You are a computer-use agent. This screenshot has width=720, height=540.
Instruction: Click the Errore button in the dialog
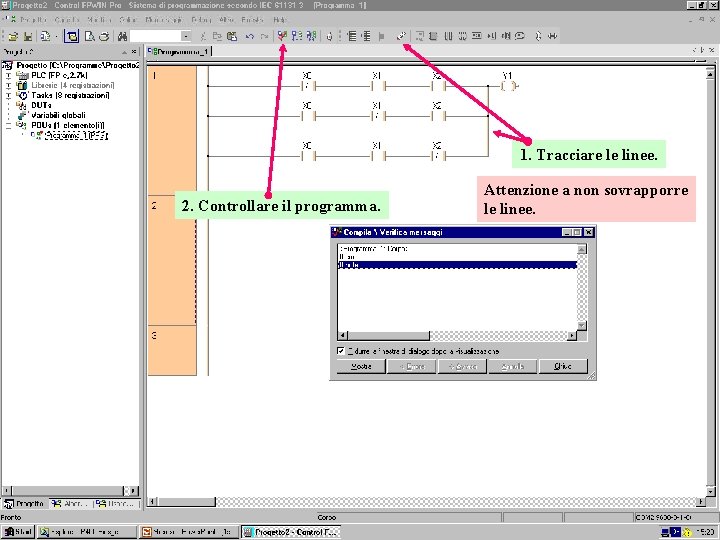(412, 366)
